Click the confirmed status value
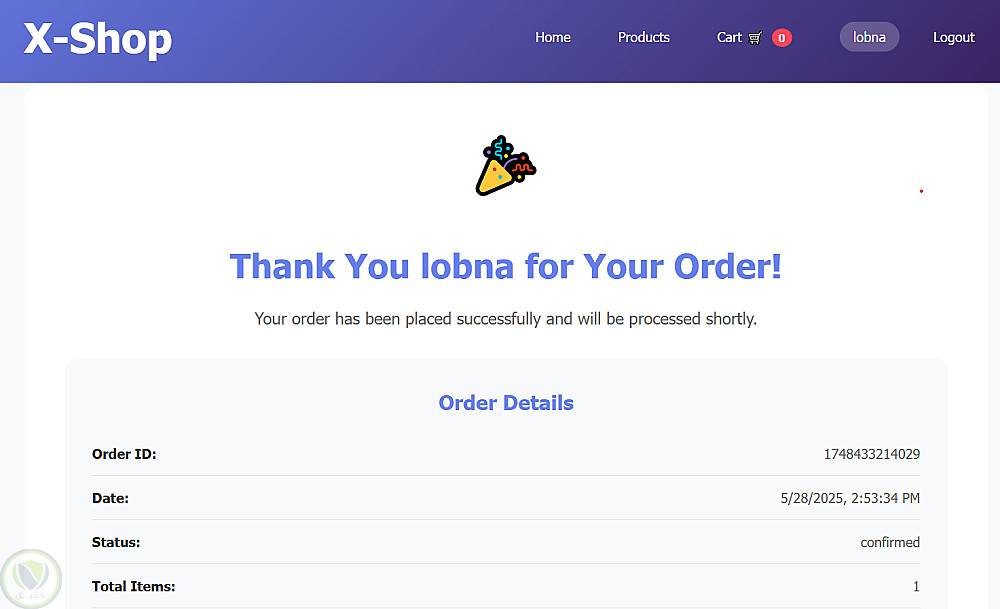Viewport: 1000px width, 609px height. [890, 542]
